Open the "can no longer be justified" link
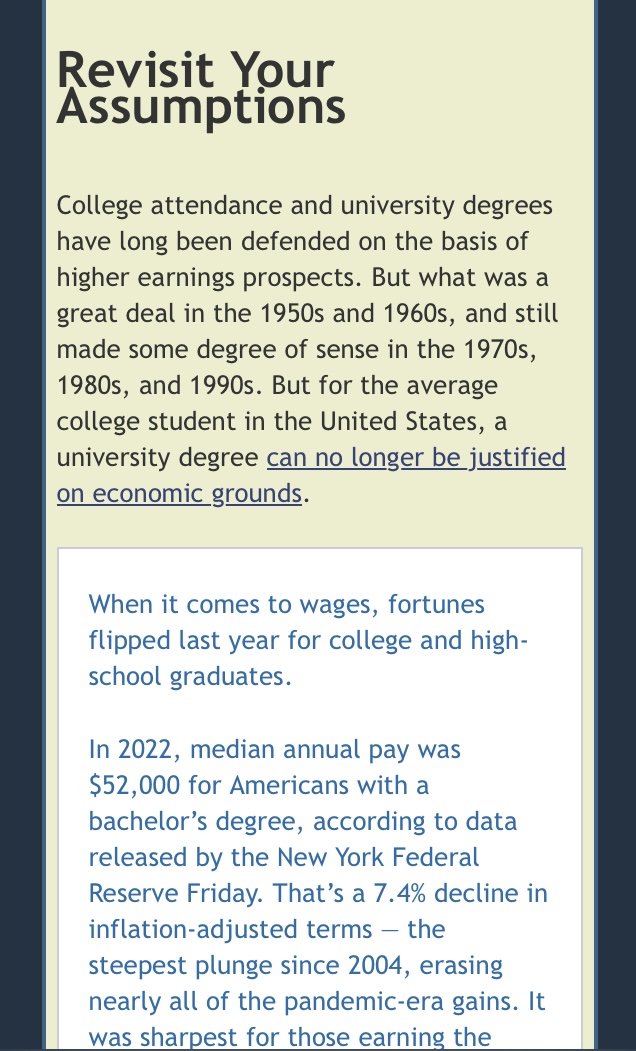The height and width of the screenshot is (1051, 636). point(415,458)
